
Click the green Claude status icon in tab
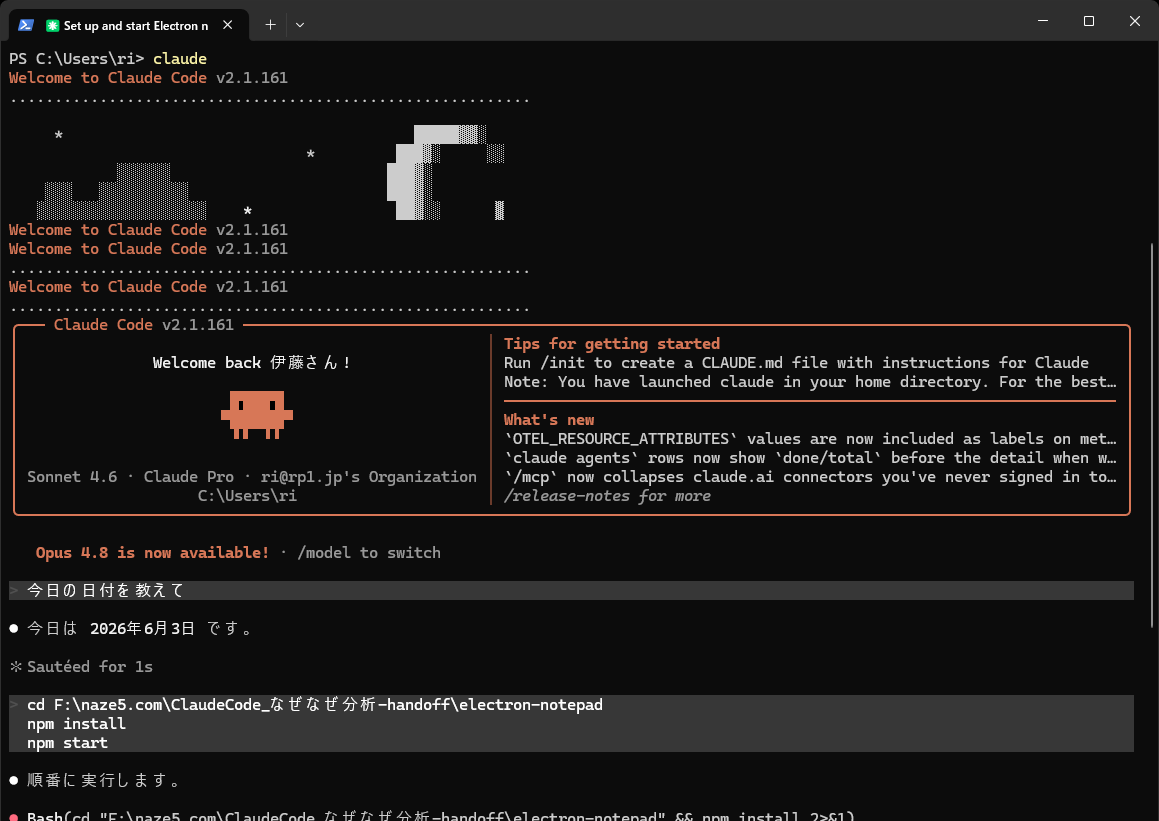pos(52,26)
